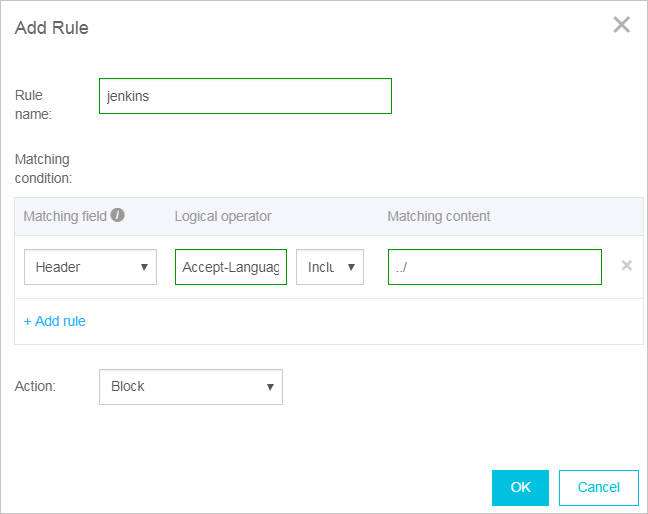
Task: Click the Add Rule dialog title
Action: point(52,28)
